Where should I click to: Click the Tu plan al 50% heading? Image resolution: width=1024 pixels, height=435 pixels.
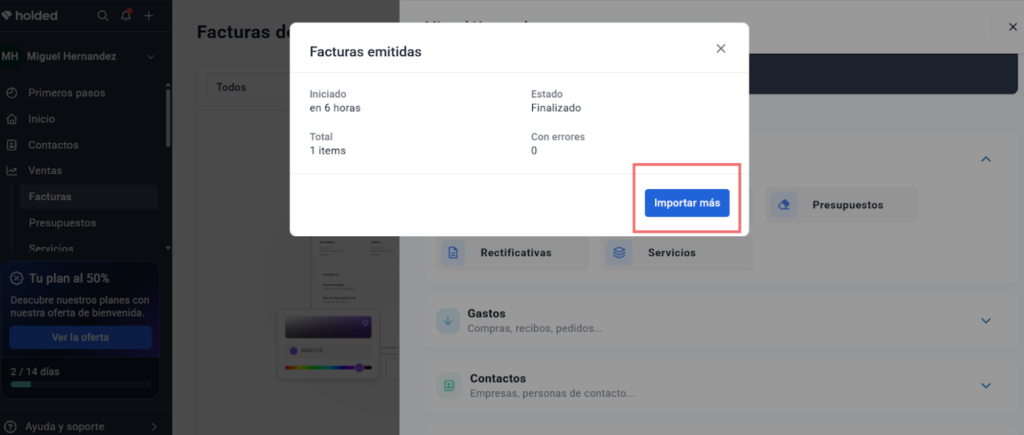coord(69,278)
